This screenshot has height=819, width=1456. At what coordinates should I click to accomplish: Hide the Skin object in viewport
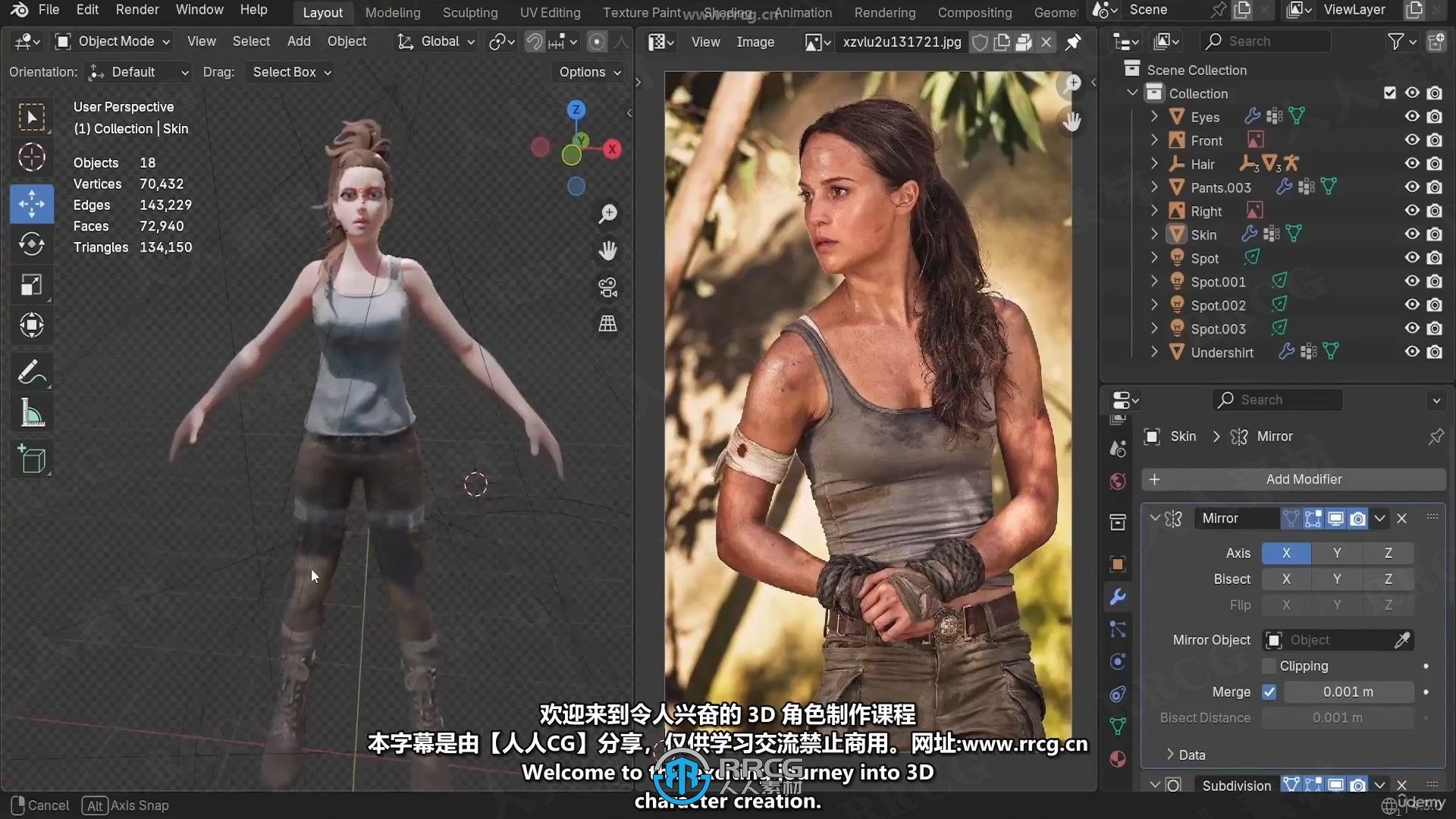(1412, 234)
